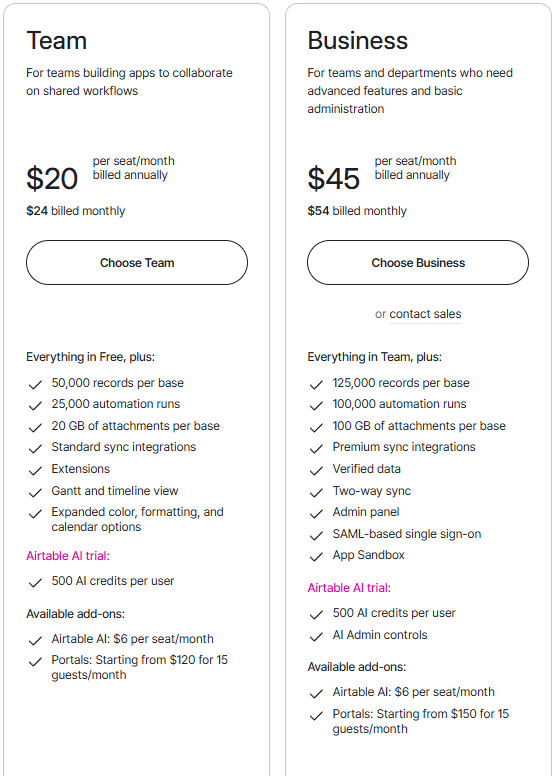The height and width of the screenshot is (776, 557).
Task: Click checkmark next to App Sandbox
Action: coord(316,557)
